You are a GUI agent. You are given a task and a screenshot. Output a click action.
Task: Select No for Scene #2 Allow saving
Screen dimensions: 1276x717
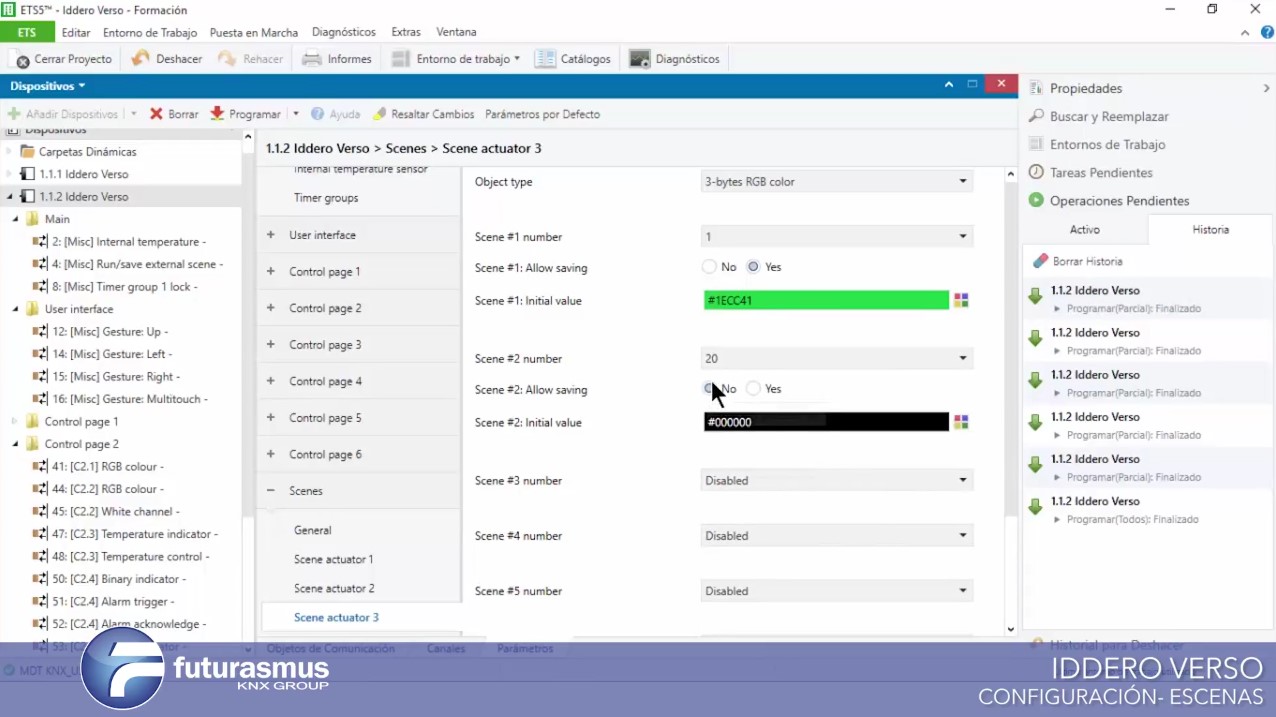[709, 389]
